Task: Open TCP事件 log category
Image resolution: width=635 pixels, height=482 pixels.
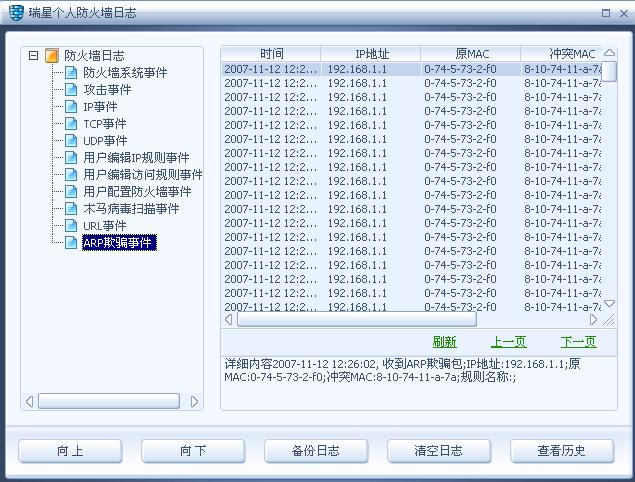Action: tap(104, 124)
